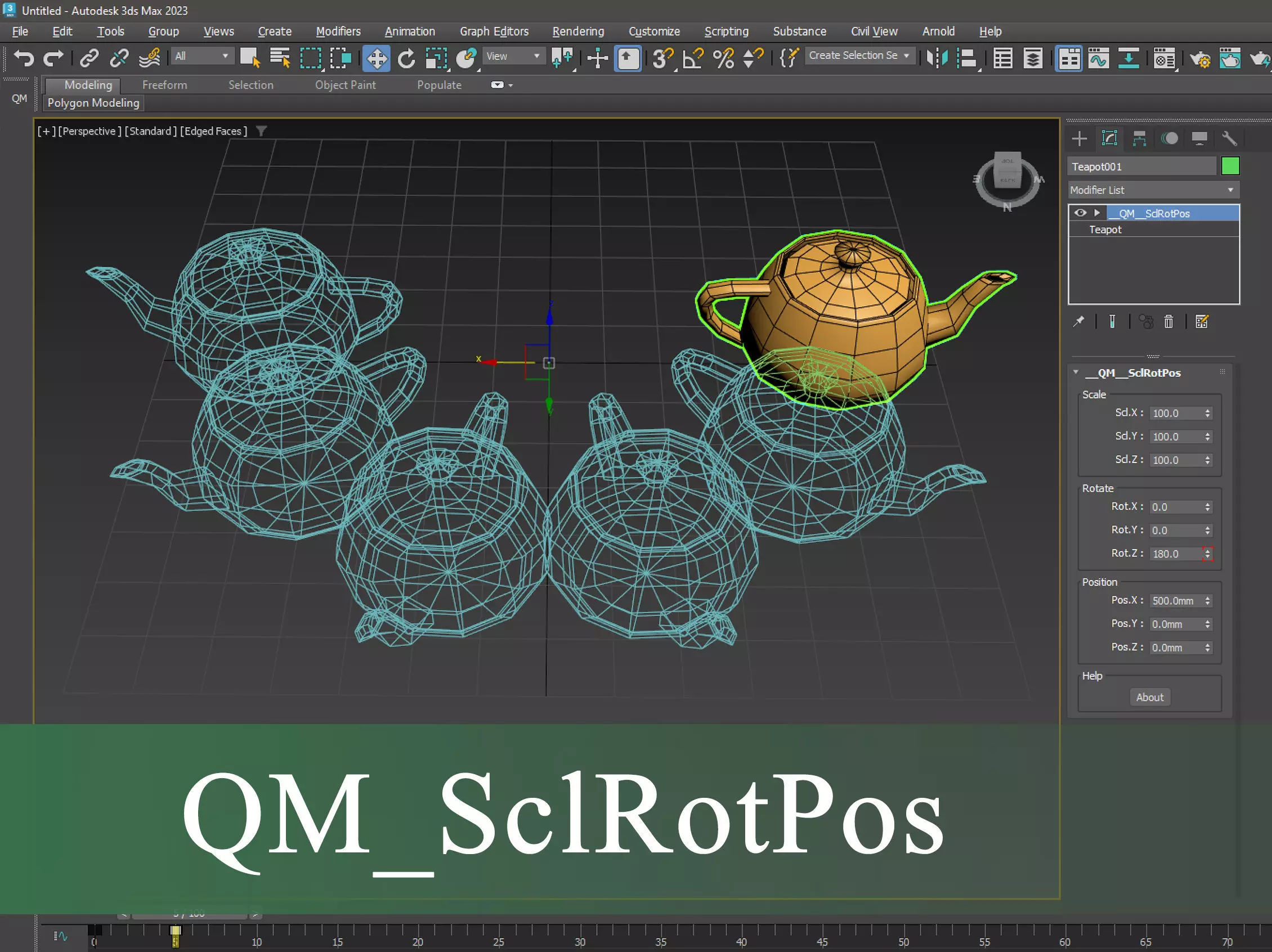The width and height of the screenshot is (1272, 952).
Task: Toggle Window/Crossing selection mode
Action: pos(341,58)
